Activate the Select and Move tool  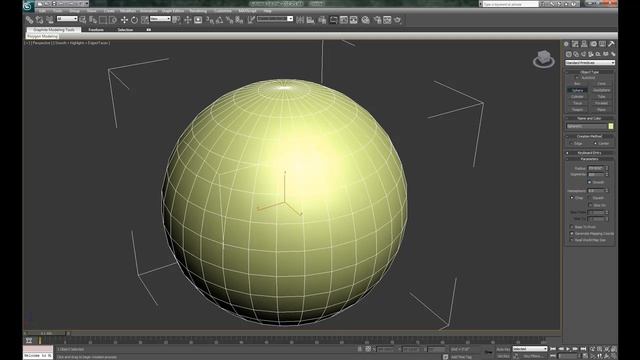124,20
